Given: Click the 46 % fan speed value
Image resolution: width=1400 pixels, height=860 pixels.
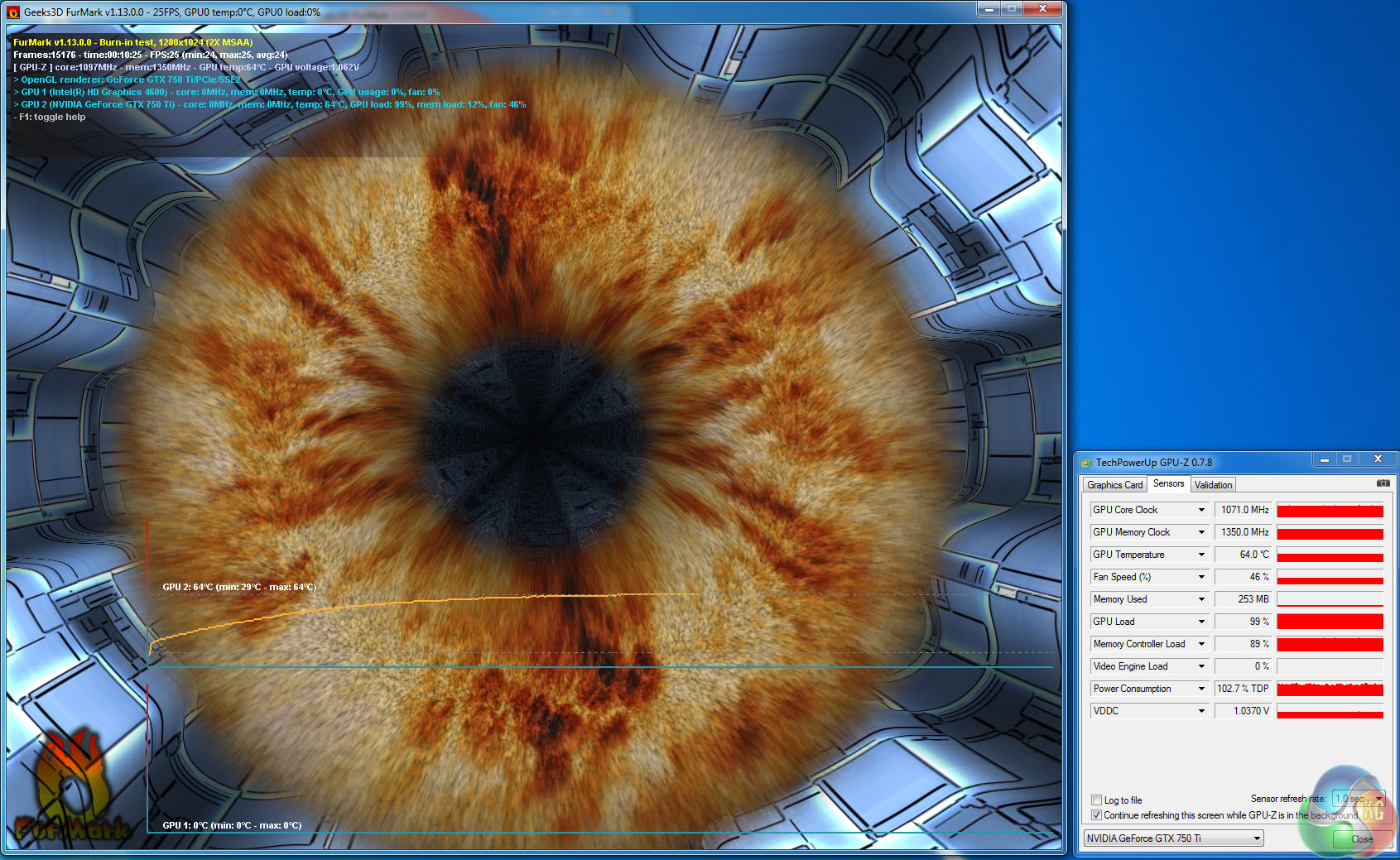Looking at the screenshot, I should 1243,577.
